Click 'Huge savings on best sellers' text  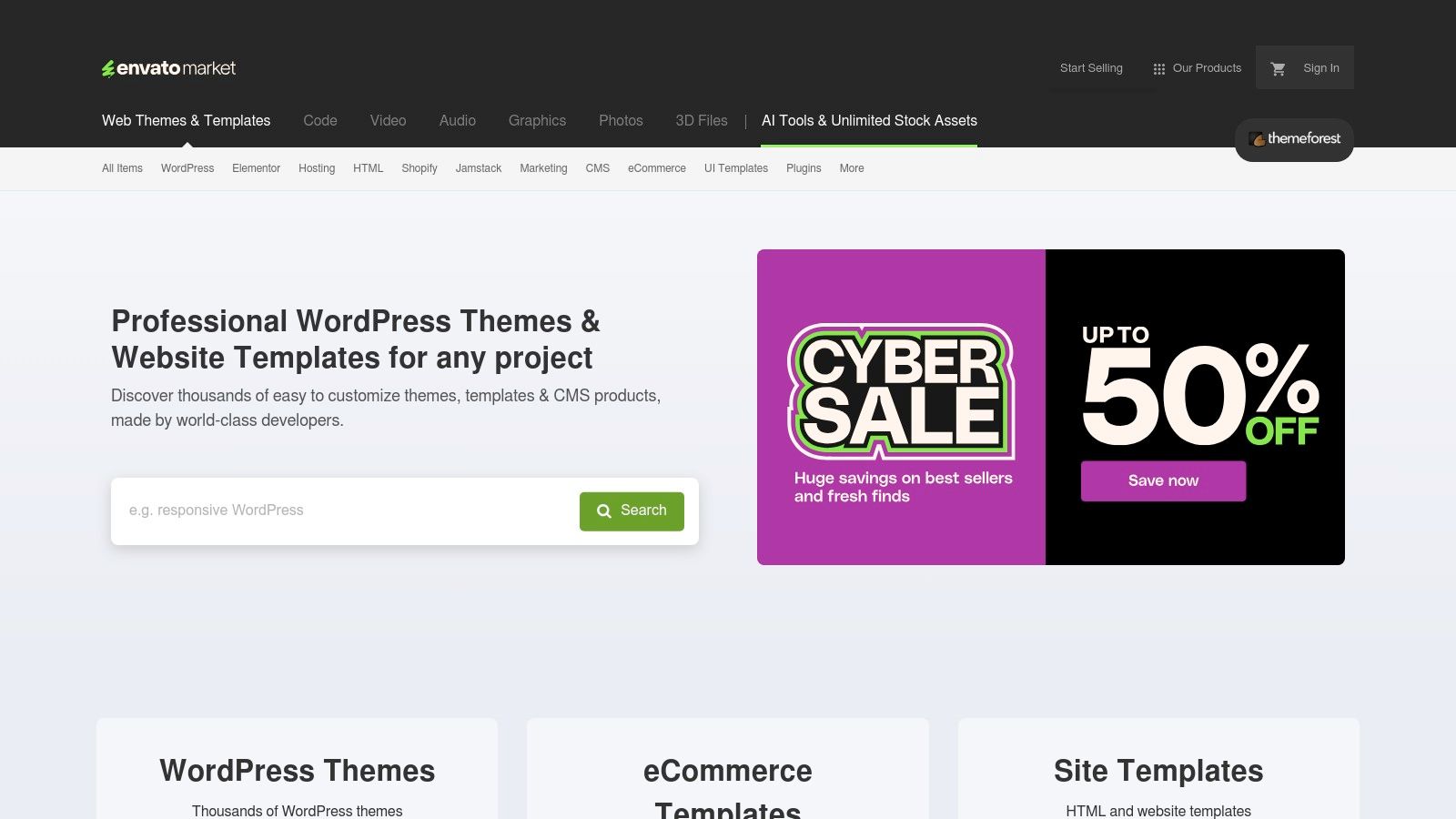pyautogui.click(x=903, y=487)
